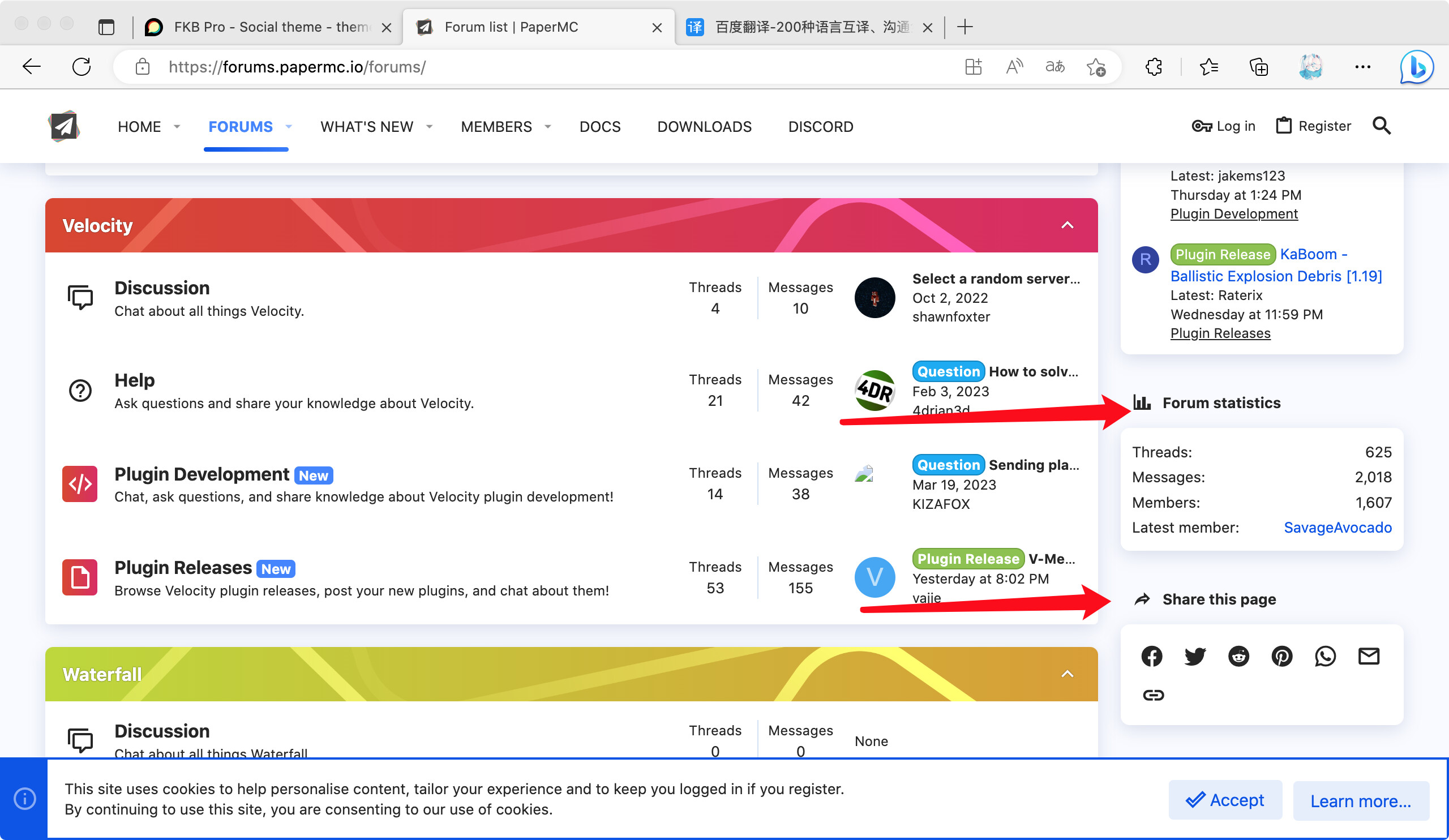The image size is (1449, 840).
Task: Expand the HOME menu dropdown arrow
Action: click(x=177, y=126)
